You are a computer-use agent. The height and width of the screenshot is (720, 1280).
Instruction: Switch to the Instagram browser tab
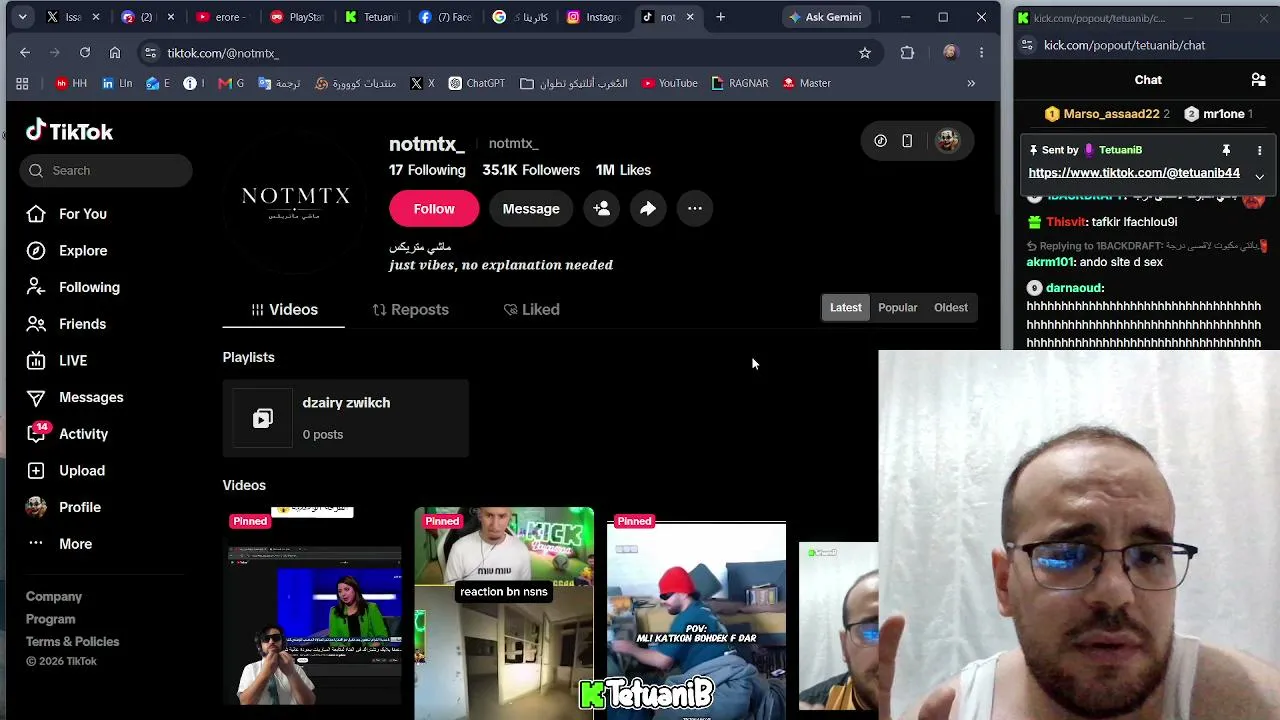[593, 17]
